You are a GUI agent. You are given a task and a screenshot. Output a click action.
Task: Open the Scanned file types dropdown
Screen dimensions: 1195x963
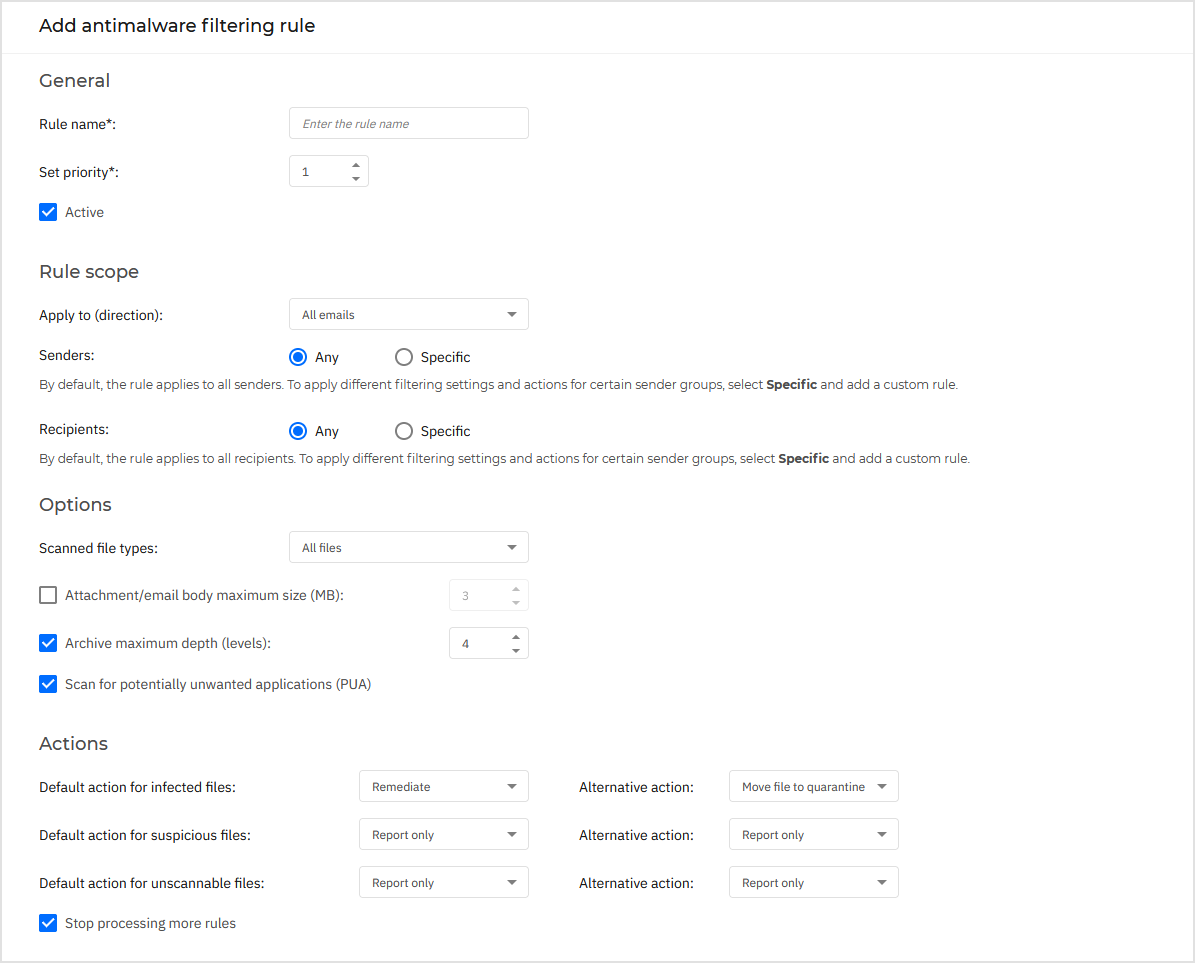(x=408, y=547)
